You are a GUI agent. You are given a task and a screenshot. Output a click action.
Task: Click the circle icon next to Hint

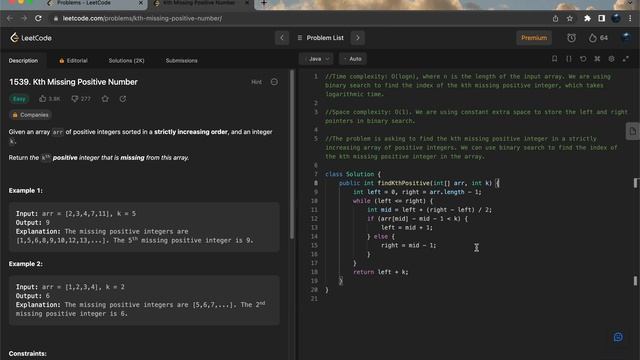(274, 82)
